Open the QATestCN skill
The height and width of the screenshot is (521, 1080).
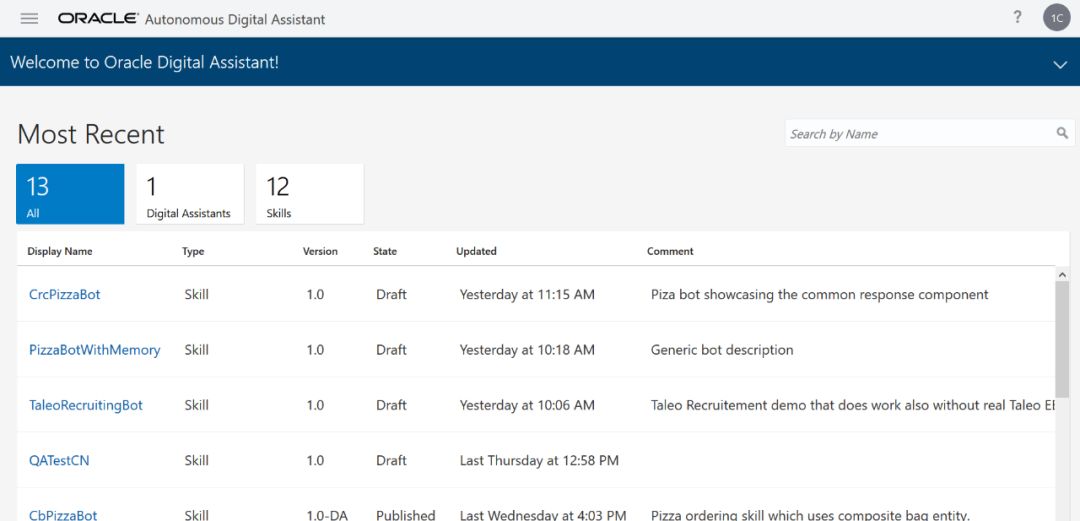click(x=59, y=460)
